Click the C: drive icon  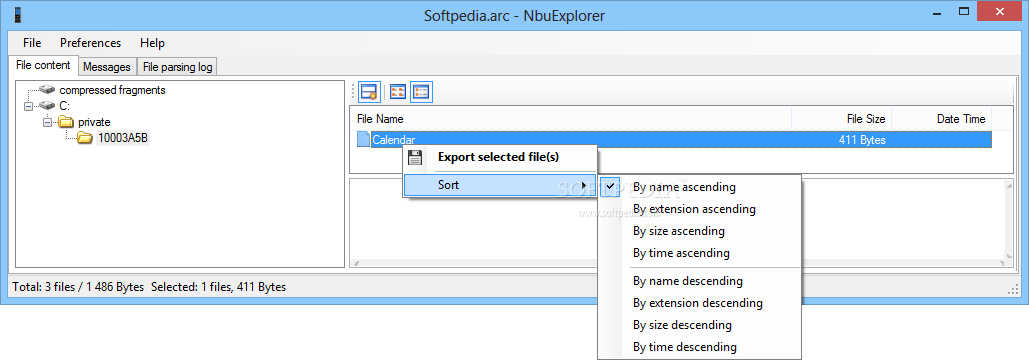pyautogui.click(x=47, y=106)
